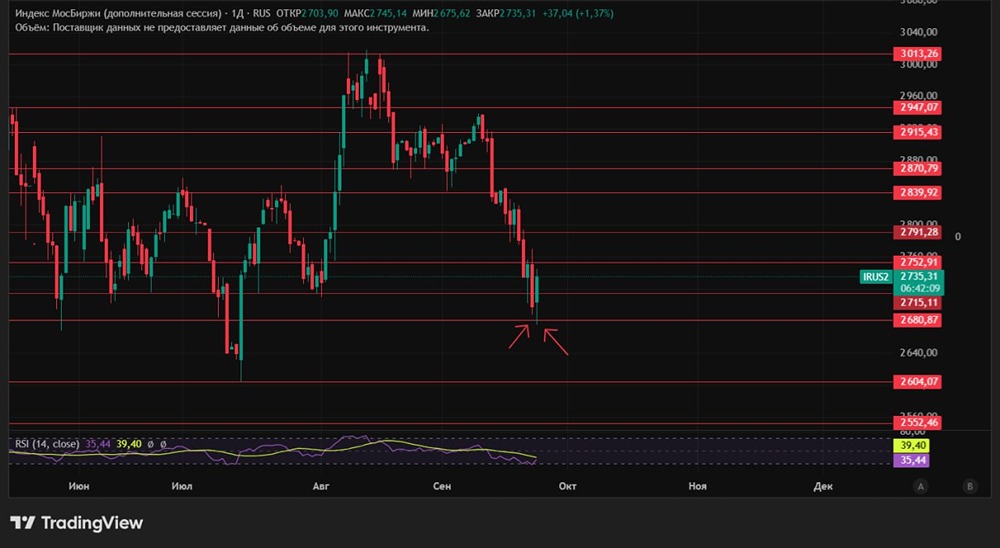The width and height of the screenshot is (1000, 548).
Task: Click the low value 2675,62 after 'МИН'
Action: [452, 13]
